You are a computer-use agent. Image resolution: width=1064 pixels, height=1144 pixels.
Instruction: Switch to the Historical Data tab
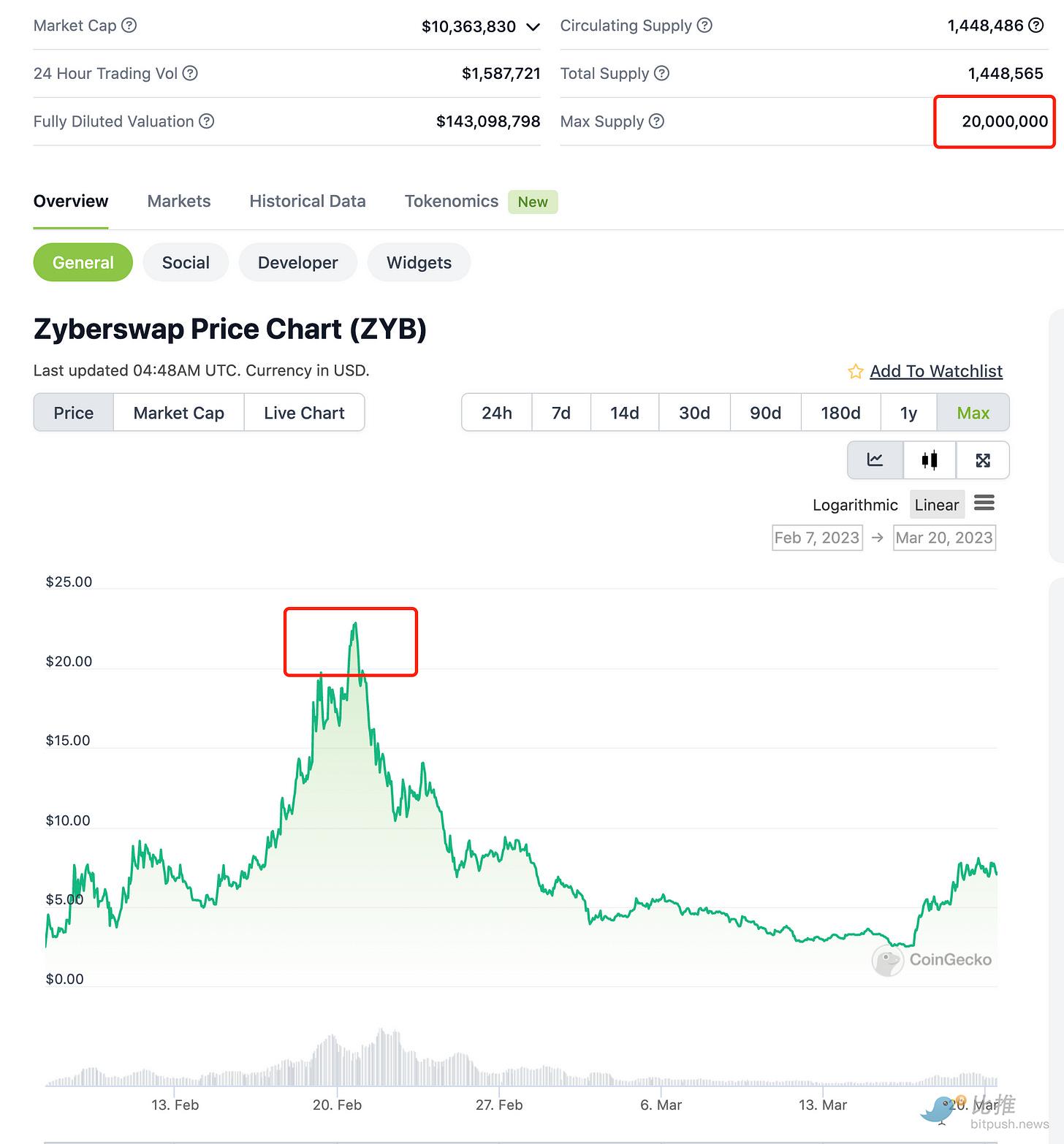point(307,201)
